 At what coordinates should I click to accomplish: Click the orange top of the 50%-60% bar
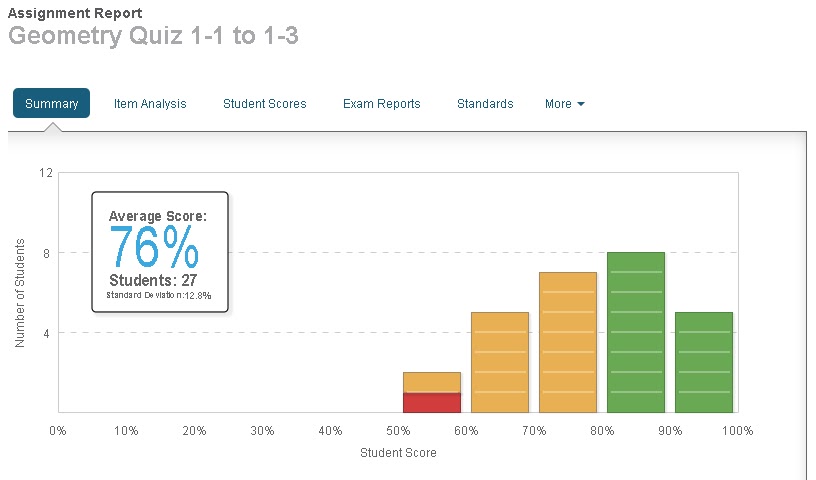click(432, 383)
